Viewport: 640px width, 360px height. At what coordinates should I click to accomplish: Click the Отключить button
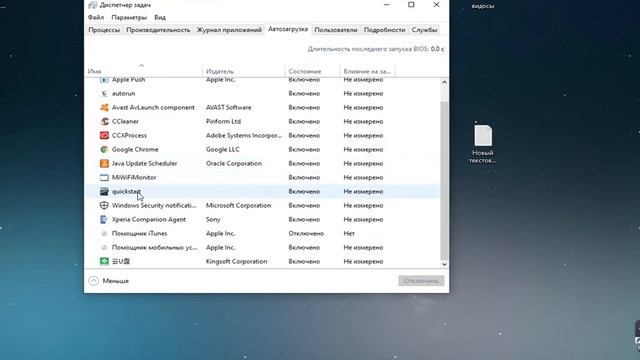click(x=421, y=281)
